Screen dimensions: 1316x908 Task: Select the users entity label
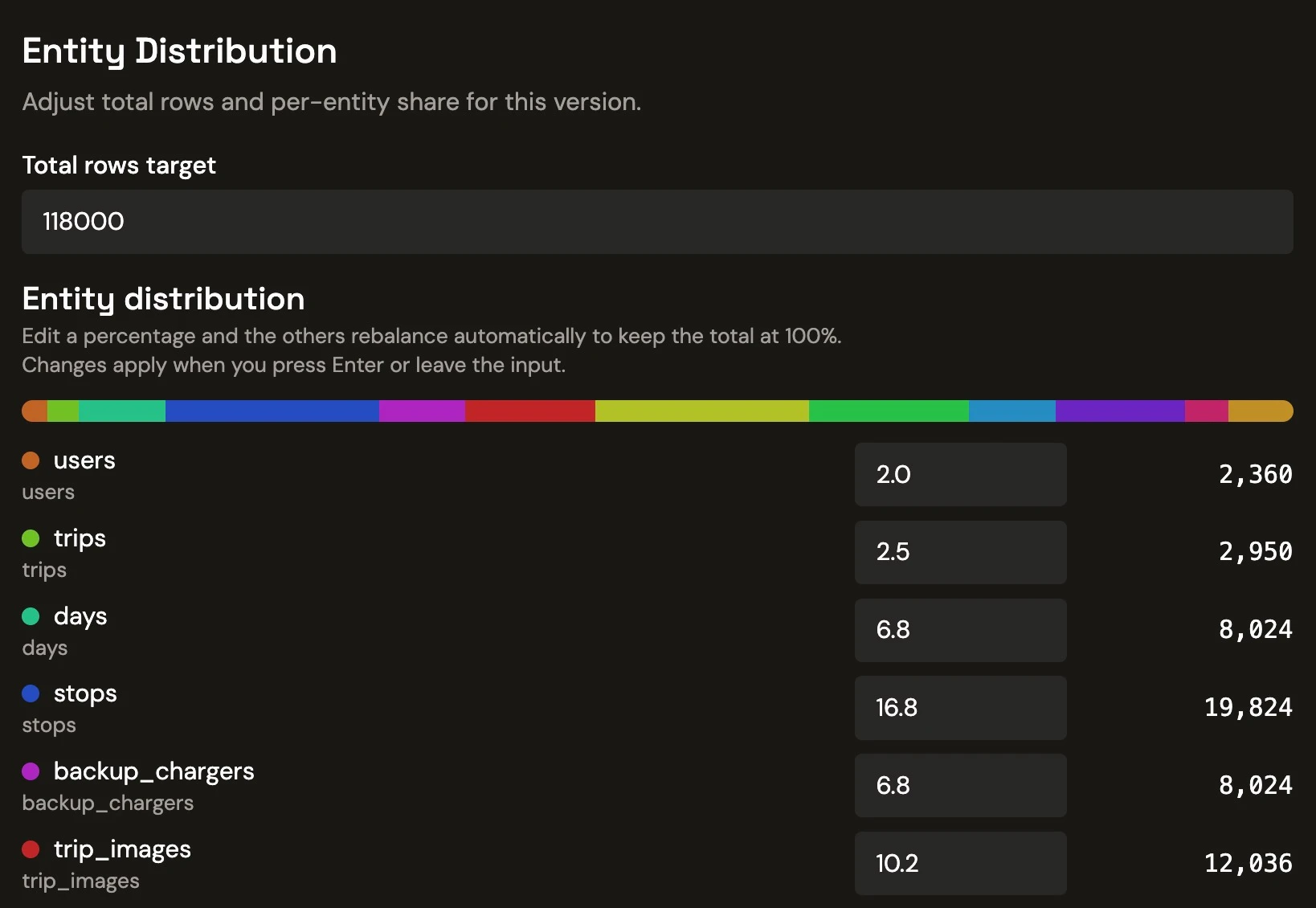coord(84,460)
